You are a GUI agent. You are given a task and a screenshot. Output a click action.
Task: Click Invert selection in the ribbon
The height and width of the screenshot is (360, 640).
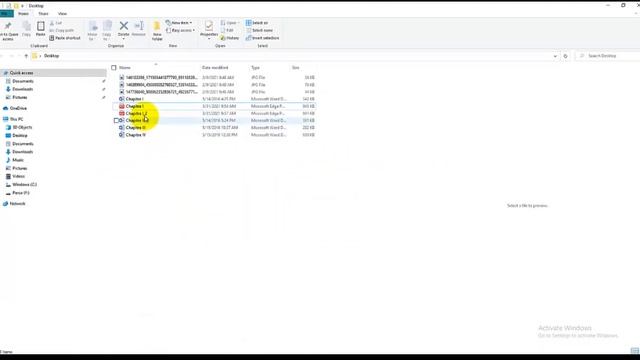point(262,38)
